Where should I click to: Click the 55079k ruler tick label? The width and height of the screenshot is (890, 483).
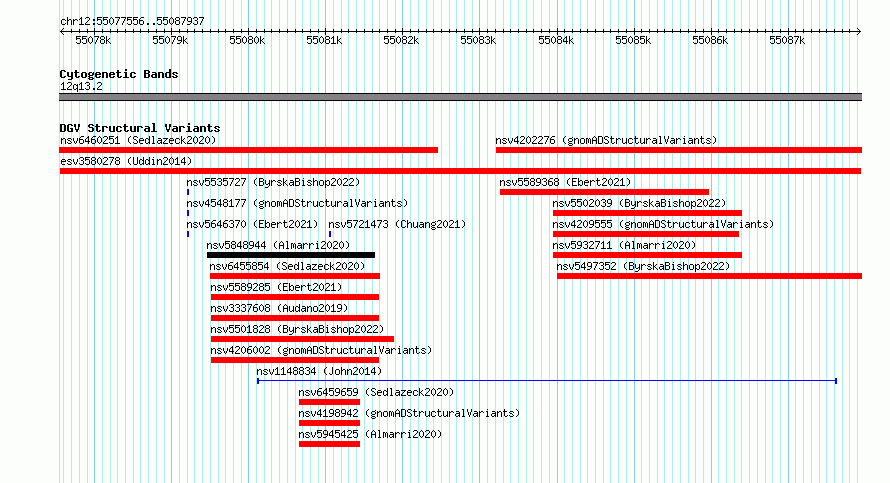(170, 40)
